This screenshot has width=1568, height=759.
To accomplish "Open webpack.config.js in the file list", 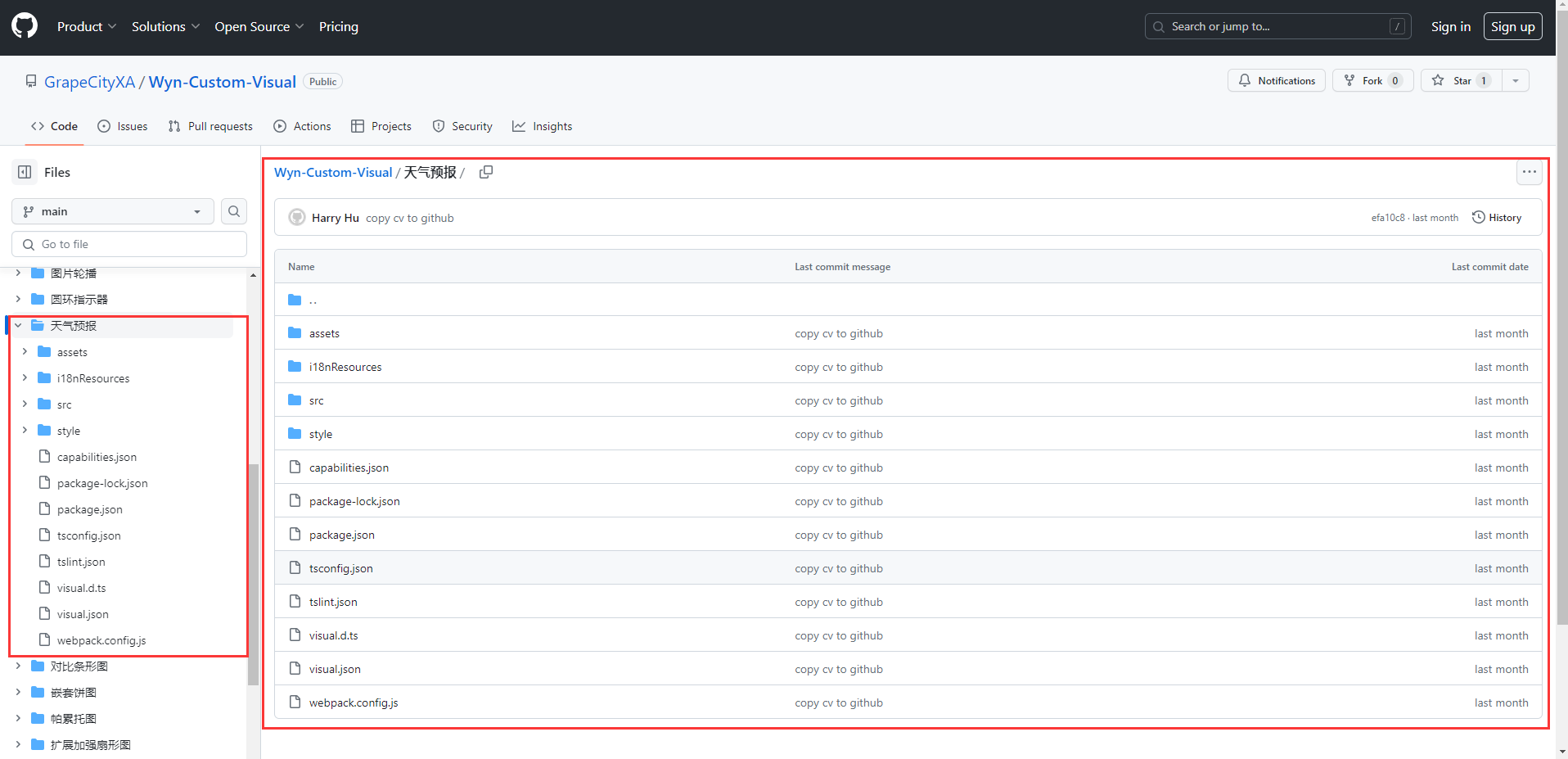I will [353, 703].
